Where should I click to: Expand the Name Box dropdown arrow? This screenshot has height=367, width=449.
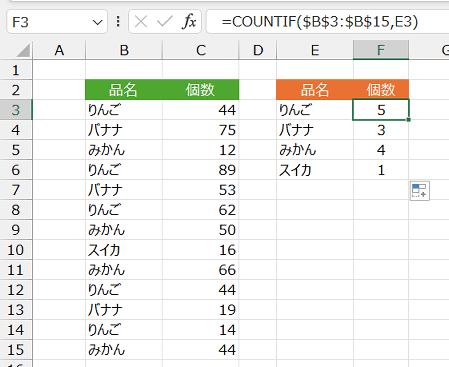[97, 22]
